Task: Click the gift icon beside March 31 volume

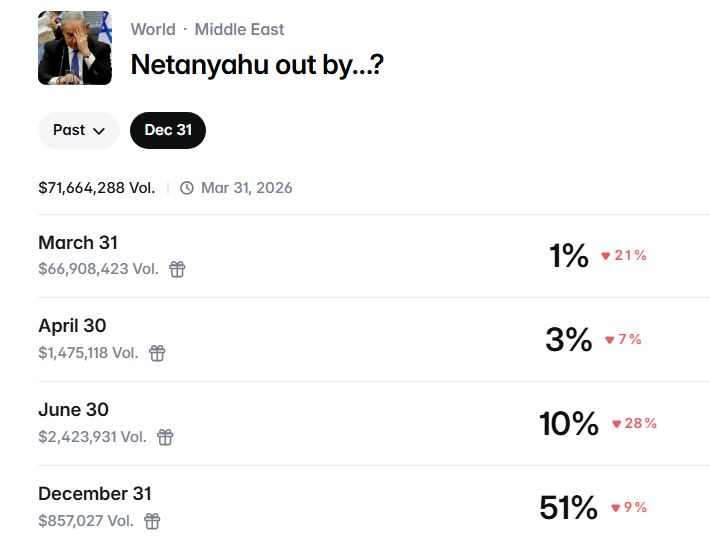Action: click(177, 269)
